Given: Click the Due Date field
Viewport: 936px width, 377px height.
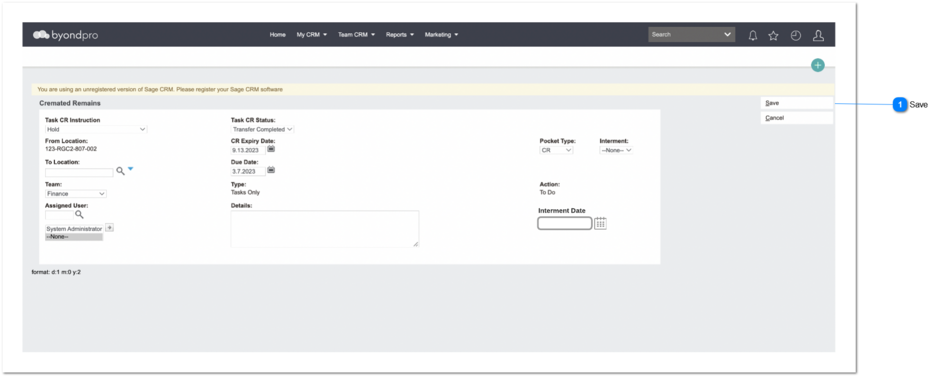Looking at the screenshot, I should (x=248, y=171).
